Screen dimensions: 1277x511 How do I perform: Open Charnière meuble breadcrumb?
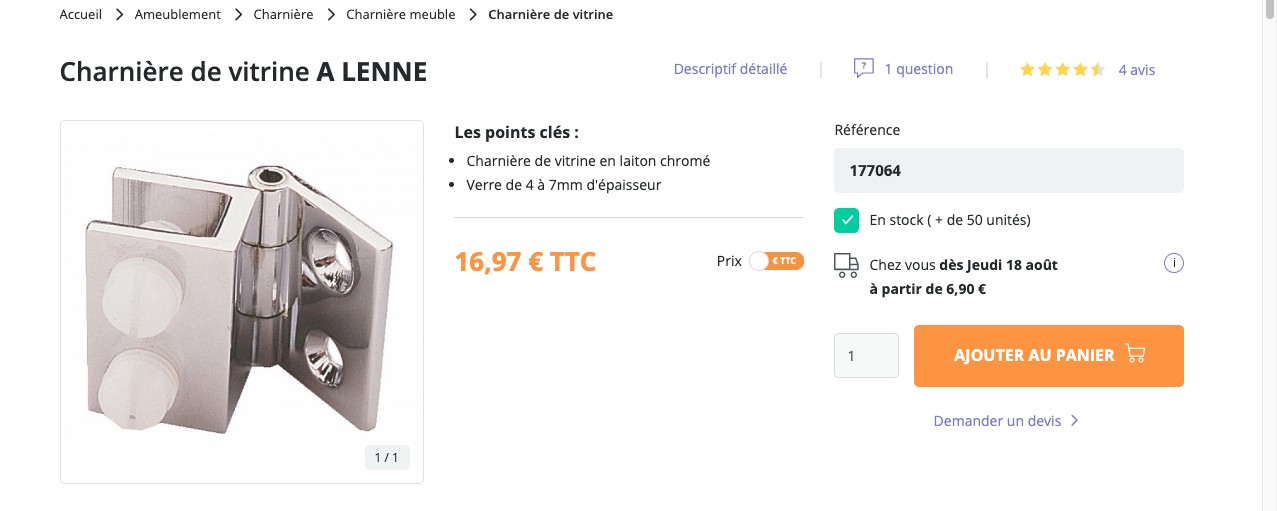pyautogui.click(x=400, y=15)
